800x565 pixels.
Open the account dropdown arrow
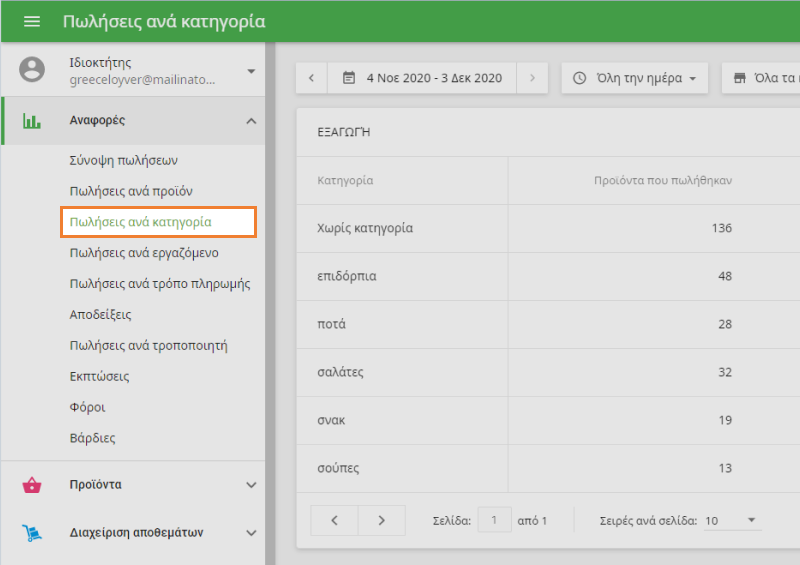tap(251, 71)
